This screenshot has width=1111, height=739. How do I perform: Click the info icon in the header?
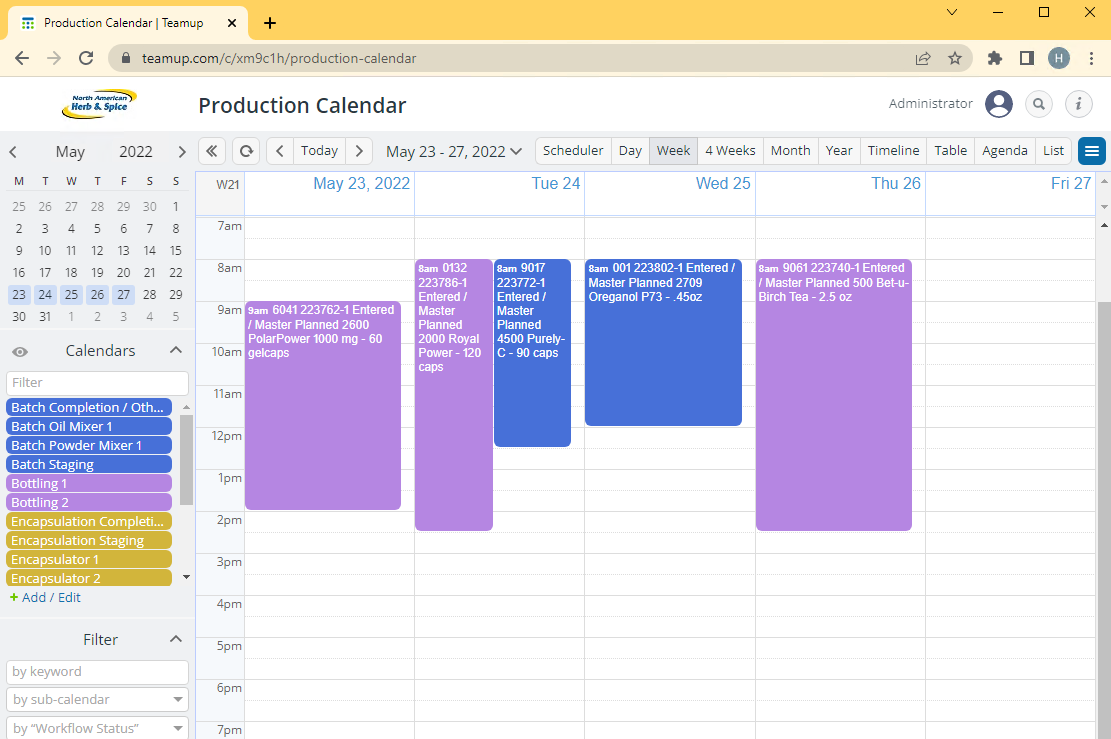point(1078,104)
